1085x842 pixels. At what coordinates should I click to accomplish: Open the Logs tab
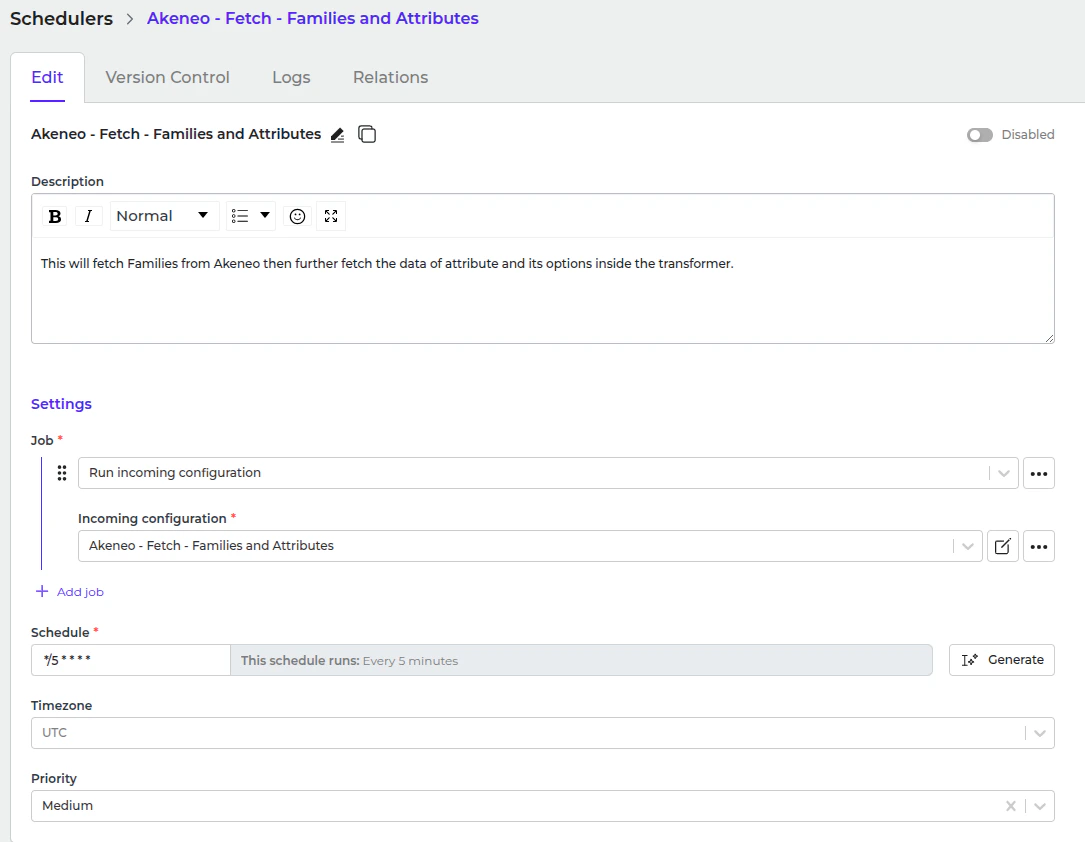[291, 77]
